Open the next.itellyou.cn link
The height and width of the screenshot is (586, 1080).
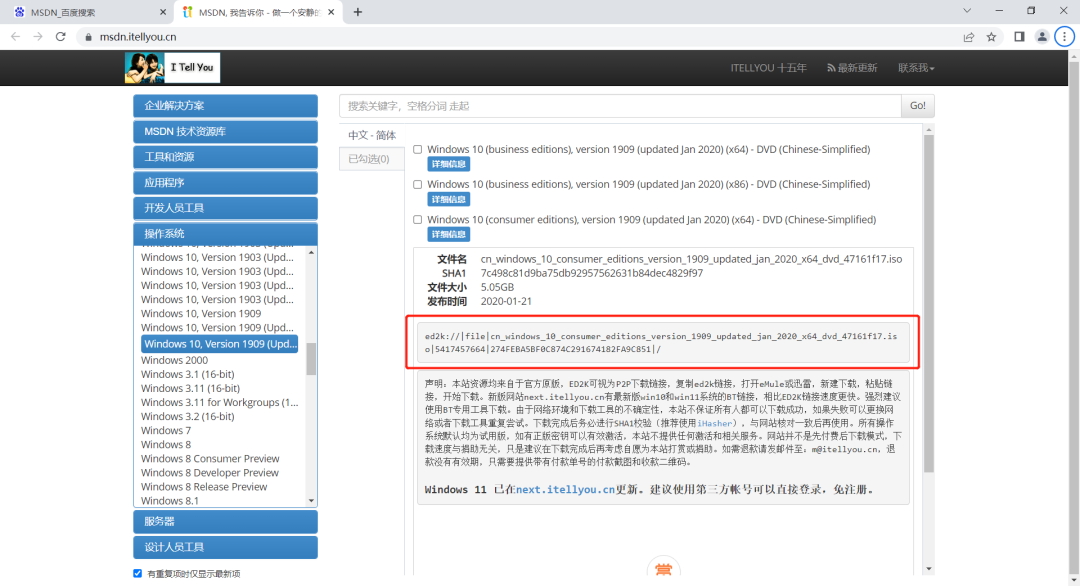coord(565,490)
